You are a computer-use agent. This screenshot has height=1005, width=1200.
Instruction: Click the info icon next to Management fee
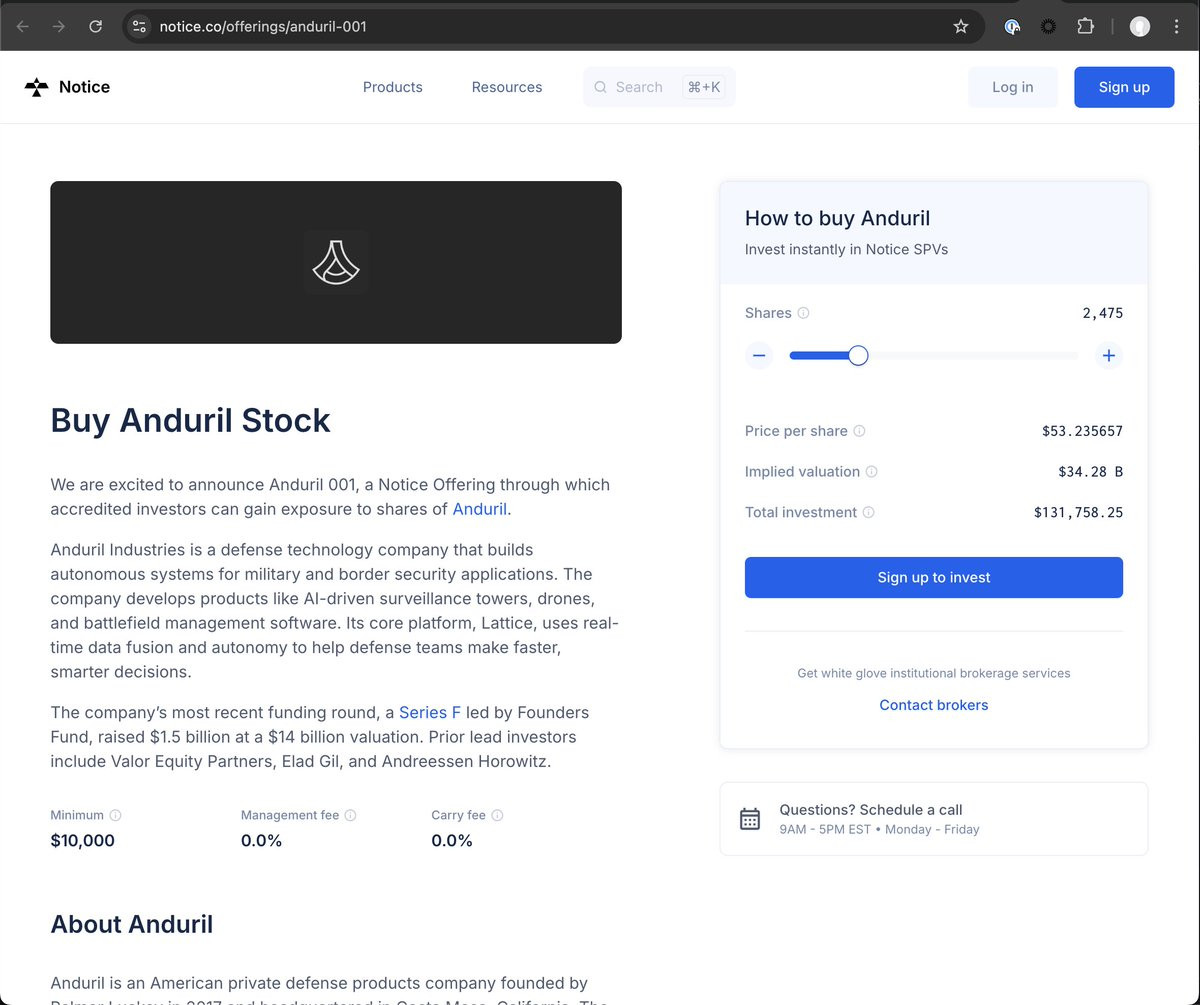350,815
